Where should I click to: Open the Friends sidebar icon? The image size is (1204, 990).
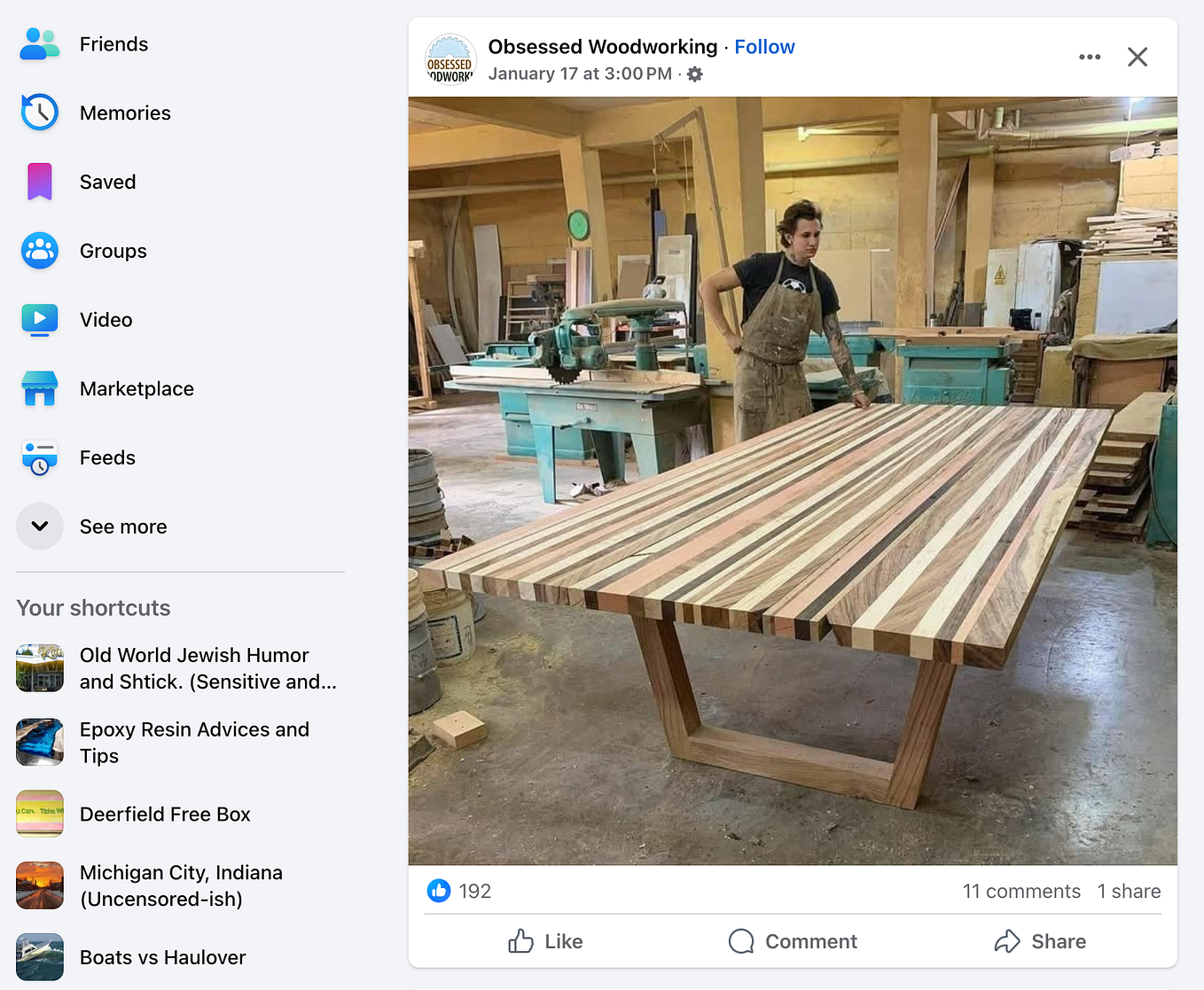pos(40,44)
